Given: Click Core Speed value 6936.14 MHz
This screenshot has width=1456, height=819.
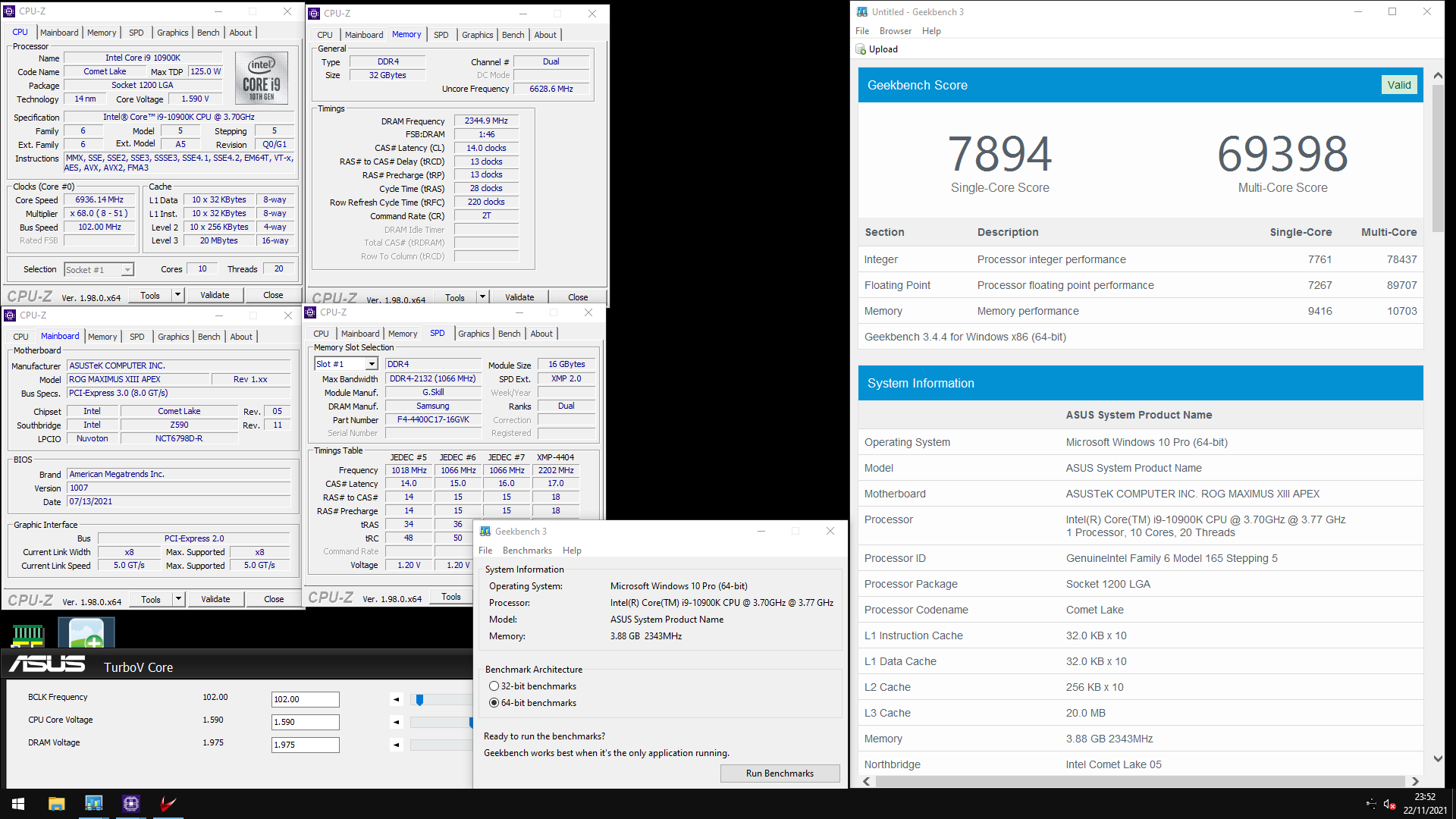Looking at the screenshot, I should tap(99, 200).
